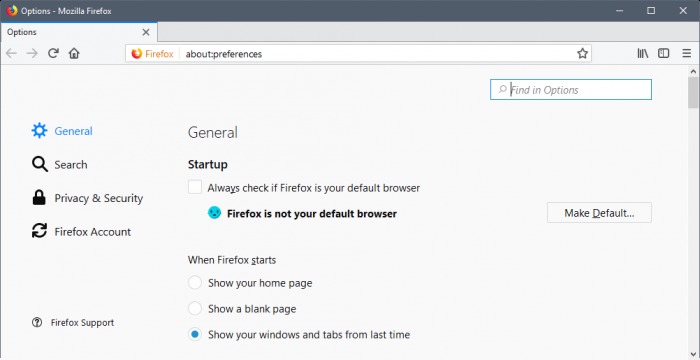Click the scrollbar down arrow

coord(693,353)
